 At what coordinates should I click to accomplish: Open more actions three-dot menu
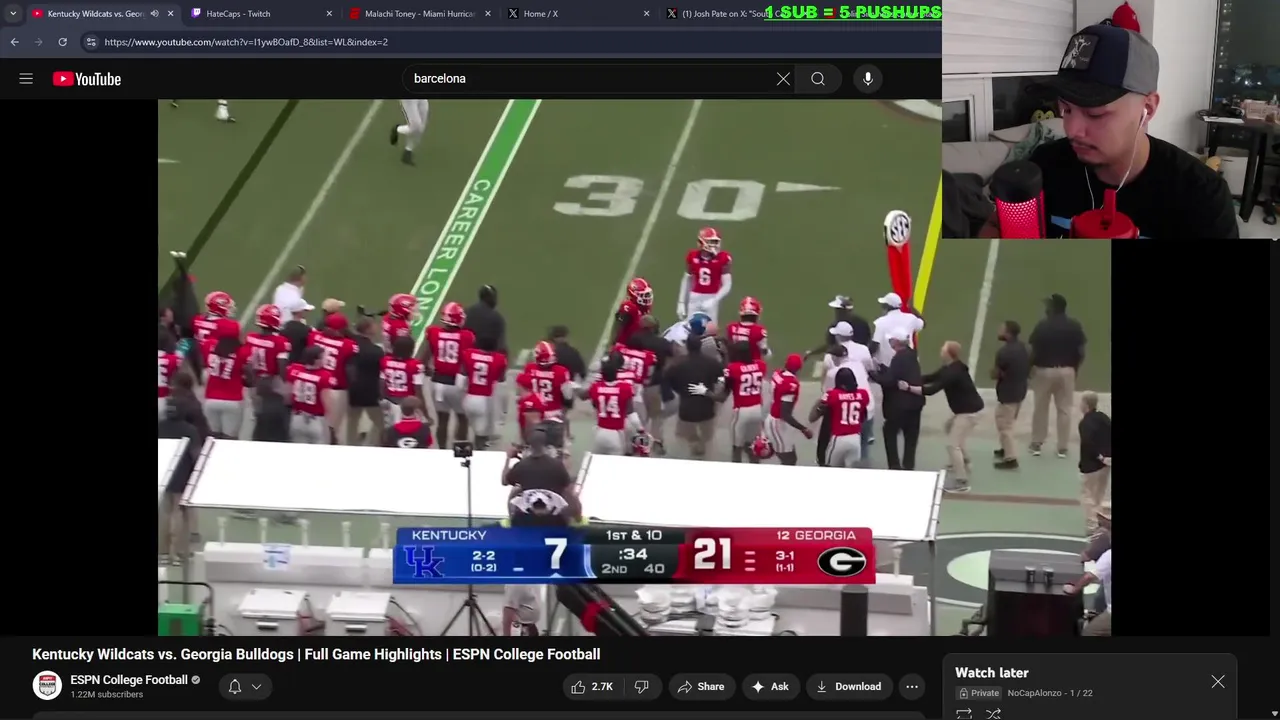(911, 686)
